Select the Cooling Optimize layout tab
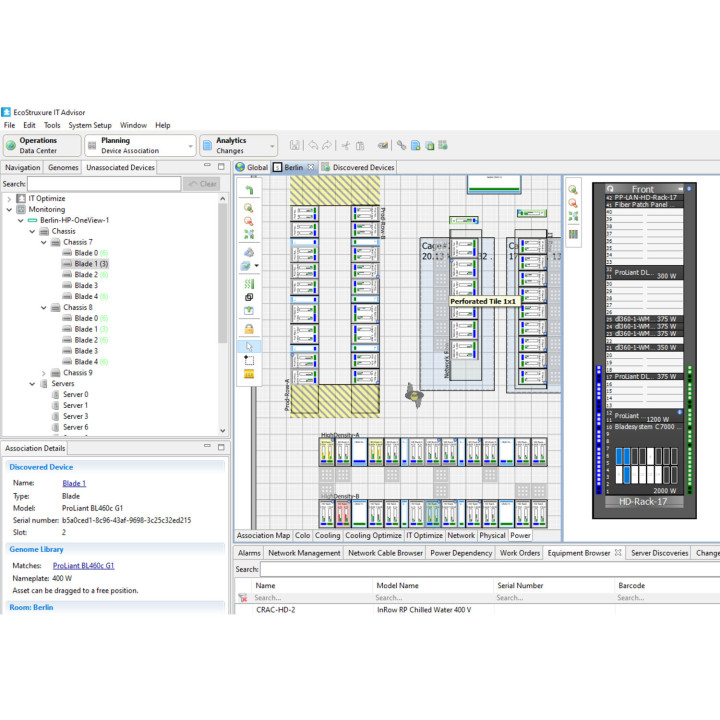 click(373, 535)
